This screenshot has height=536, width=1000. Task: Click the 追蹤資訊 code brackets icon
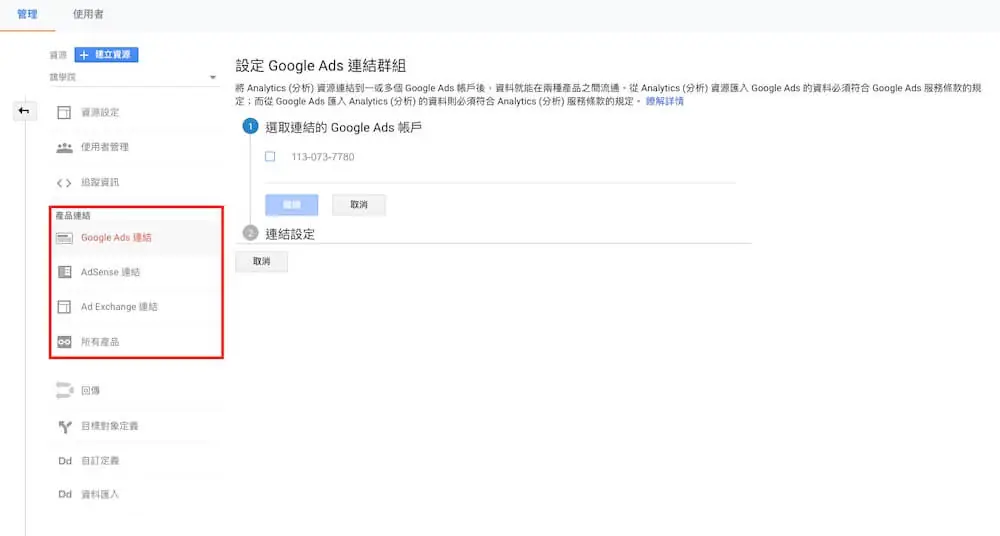[64, 182]
